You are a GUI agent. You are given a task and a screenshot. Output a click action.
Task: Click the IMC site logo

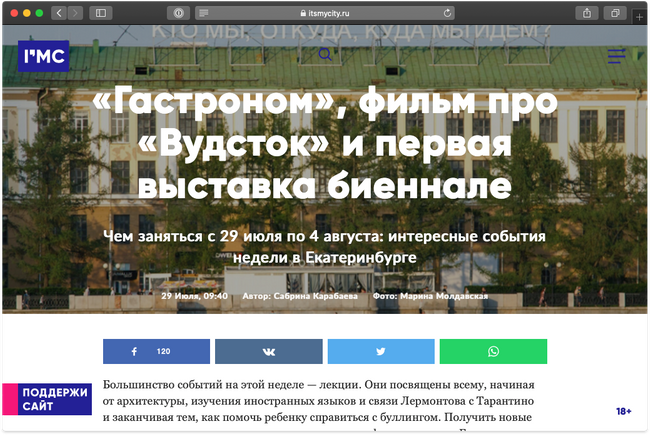point(44,56)
